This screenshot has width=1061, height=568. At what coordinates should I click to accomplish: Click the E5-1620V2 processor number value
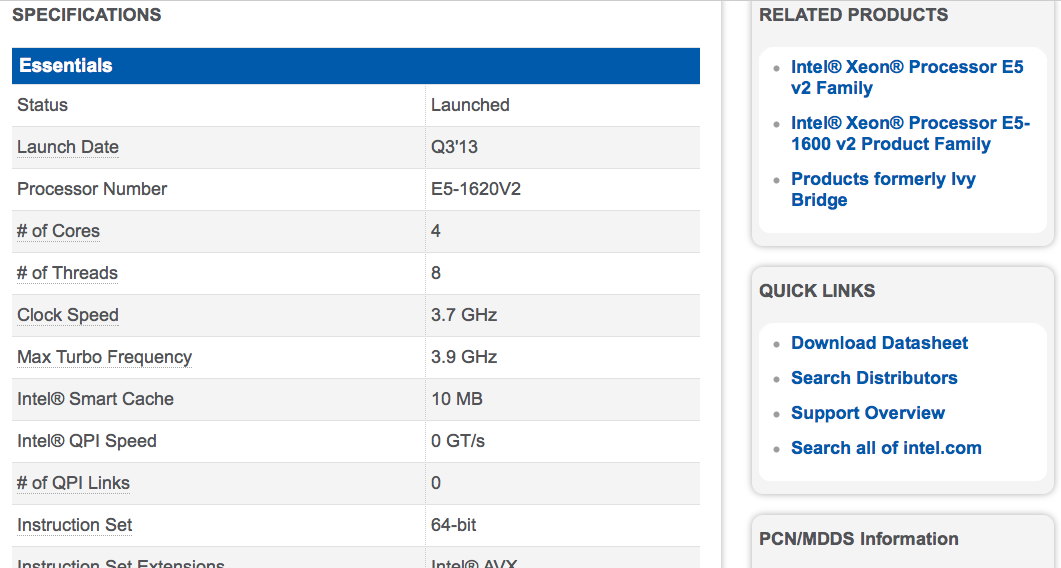pos(476,189)
